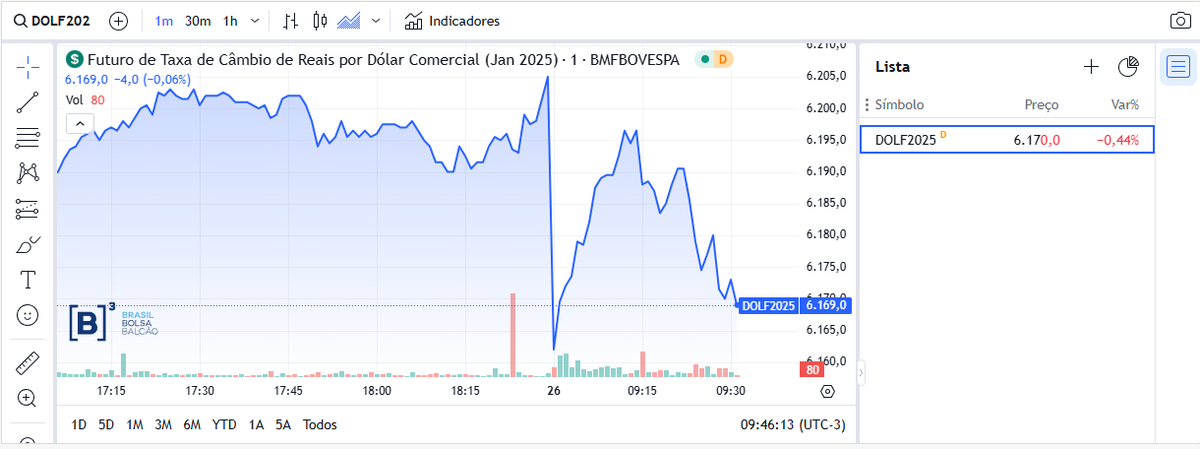Viewport: 1200px width, 449px height.
Task: Open the Indicadores menu
Action: (452, 20)
